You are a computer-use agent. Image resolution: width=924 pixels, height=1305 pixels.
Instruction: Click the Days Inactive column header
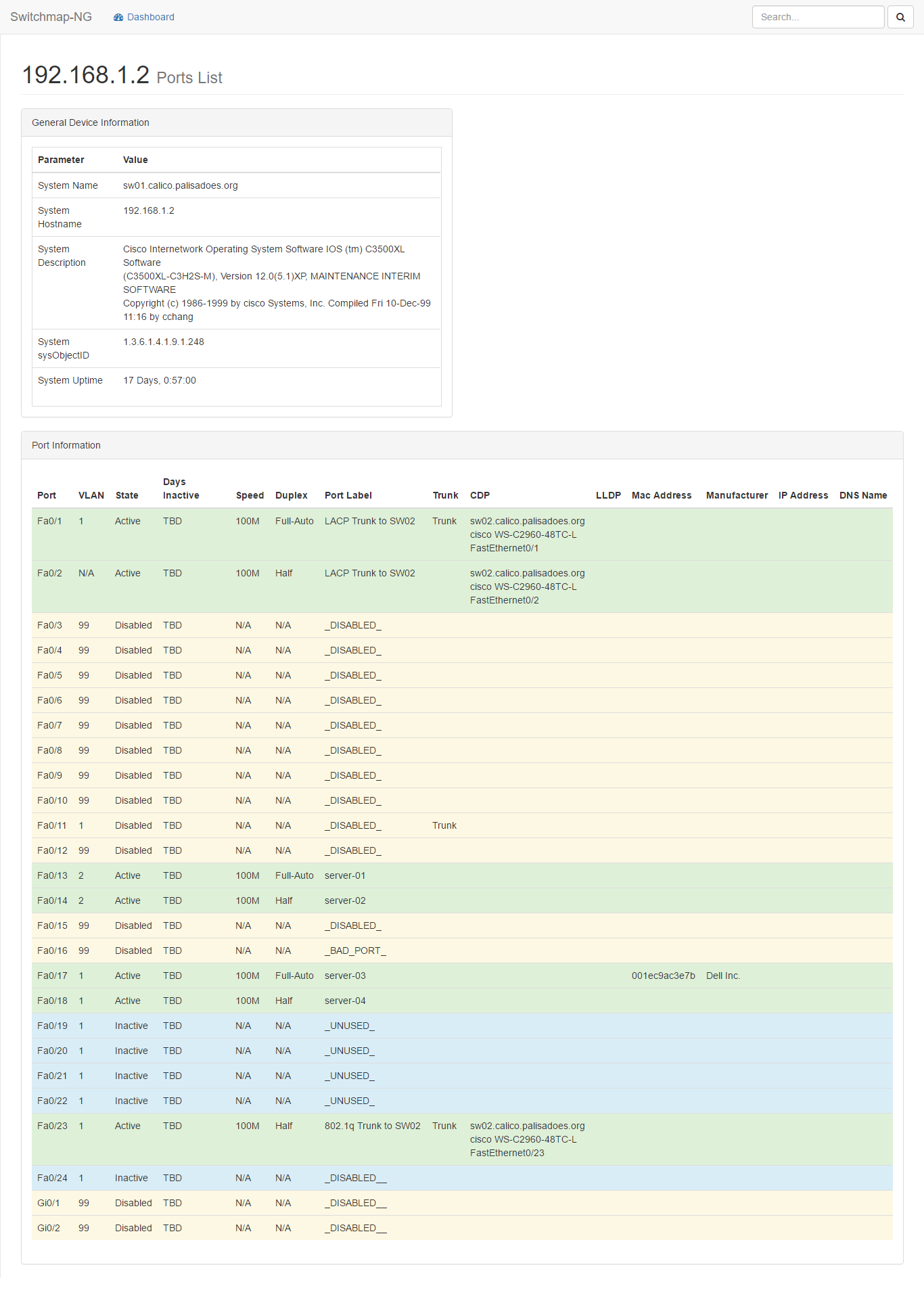[181, 488]
